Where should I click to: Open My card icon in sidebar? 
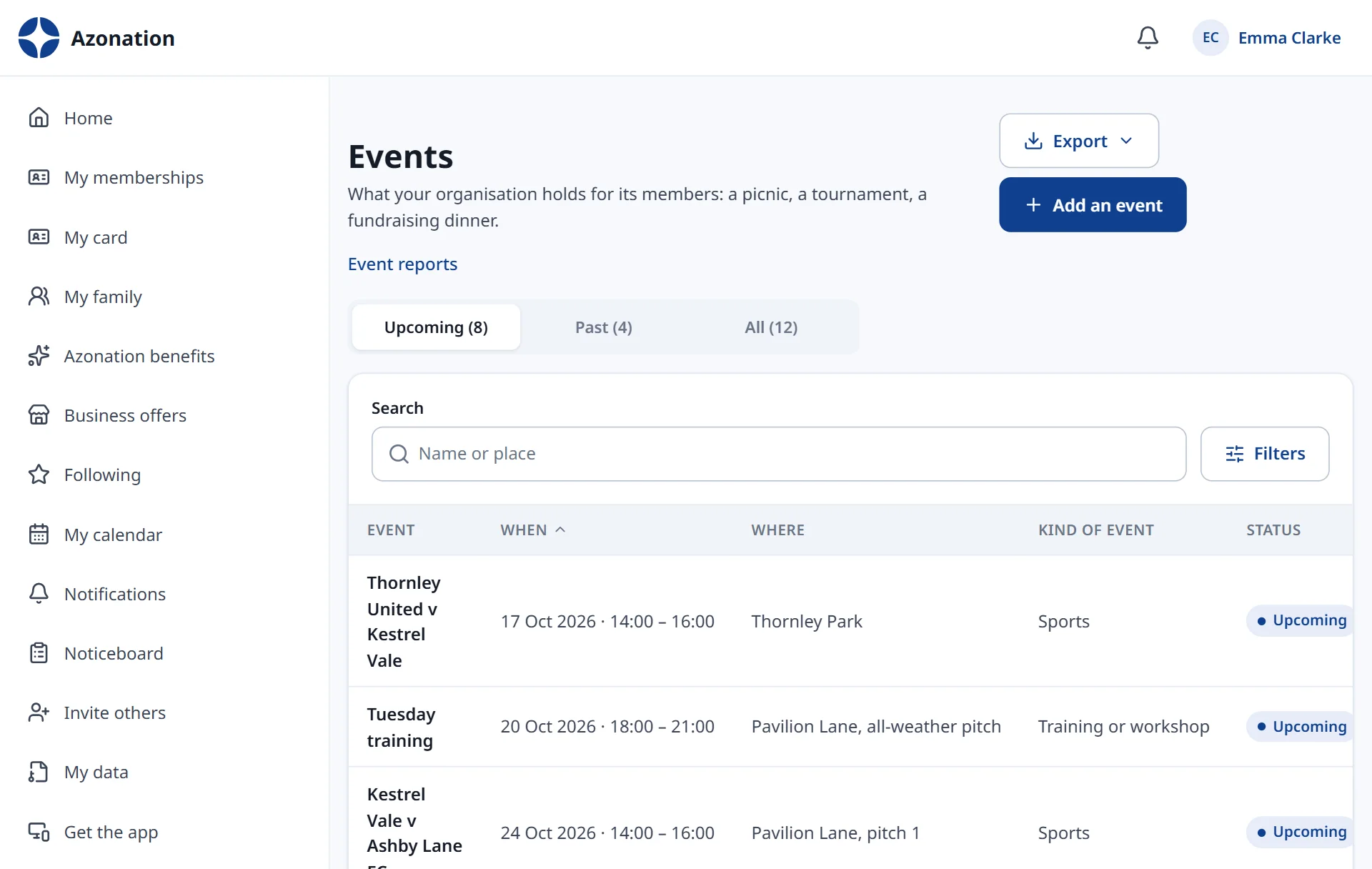click(39, 237)
